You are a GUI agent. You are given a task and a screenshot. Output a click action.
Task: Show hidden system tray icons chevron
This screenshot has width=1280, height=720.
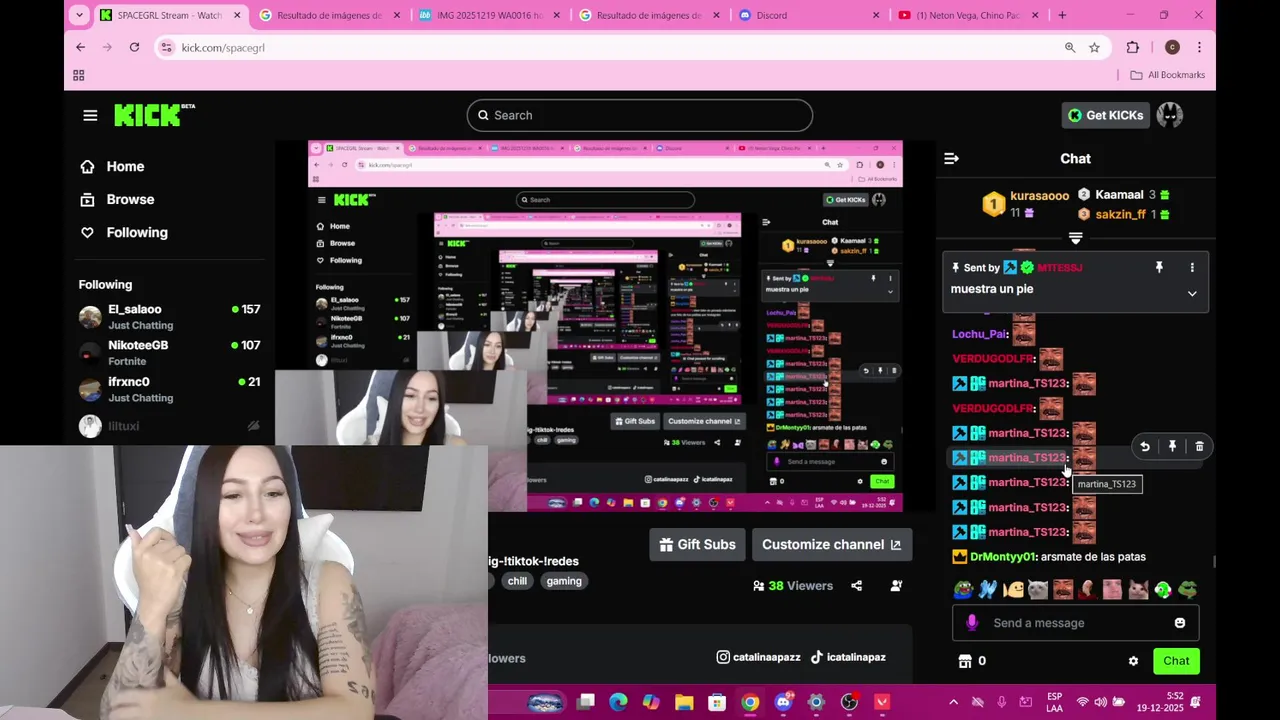pos(953,702)
